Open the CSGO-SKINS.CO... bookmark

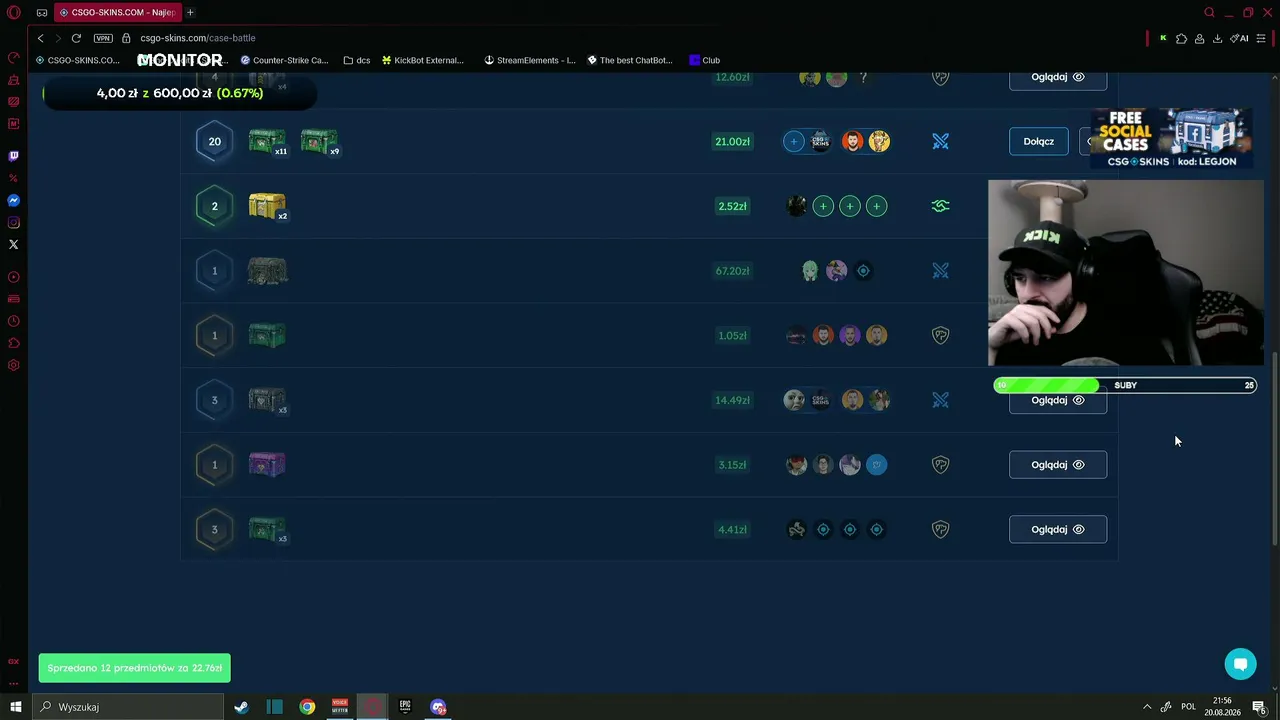point(77,60)
